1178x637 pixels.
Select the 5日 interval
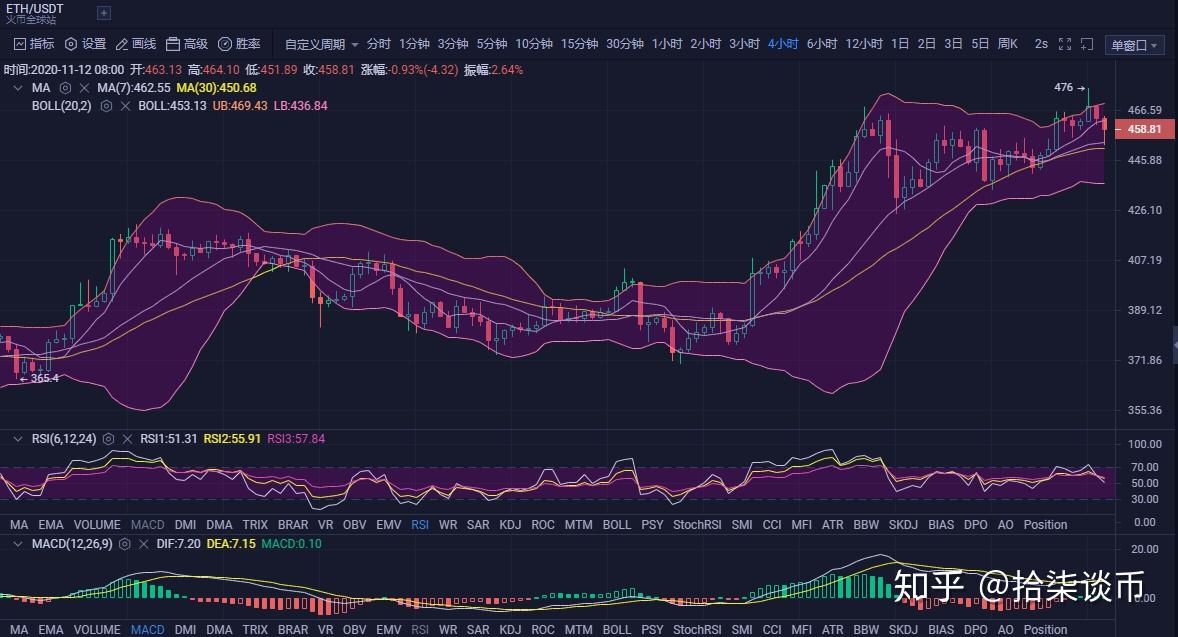coord(980,44)
